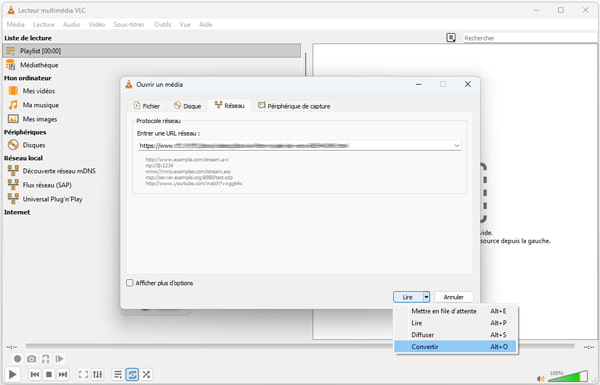600x385 pixels.
Task: Switch to the Fichier tab
Action: click(147, 106)
